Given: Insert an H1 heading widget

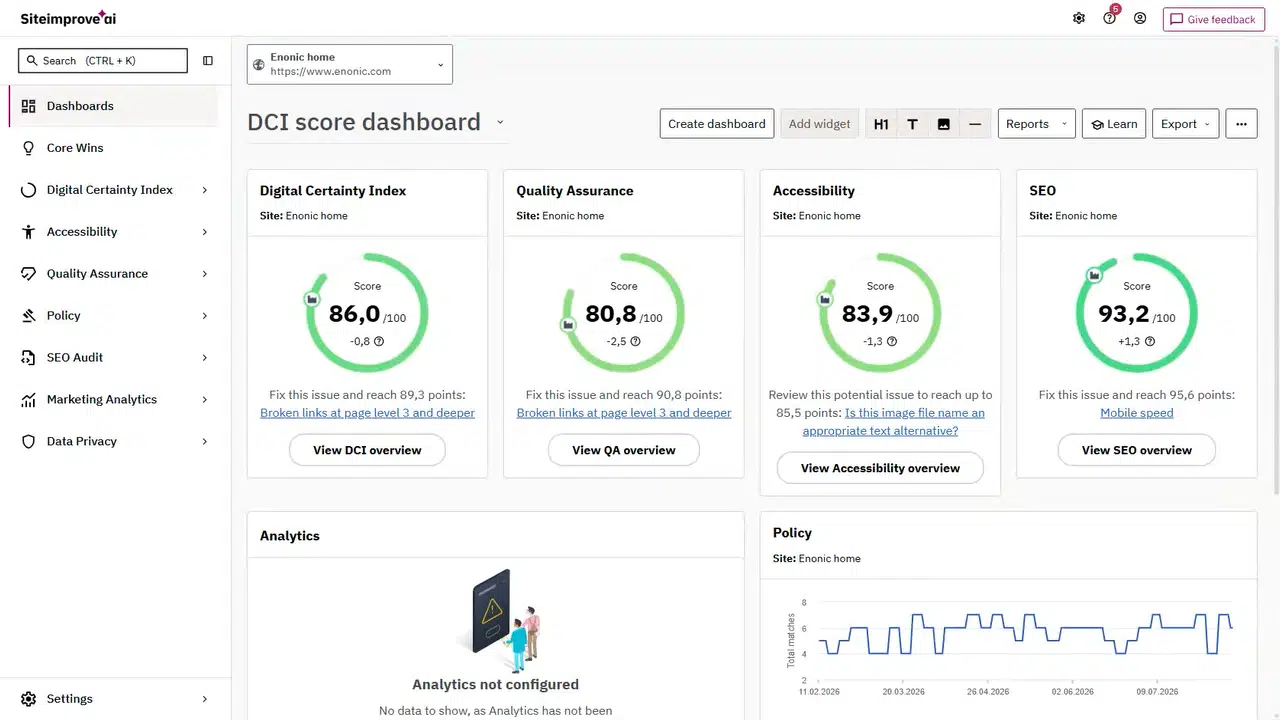Looking at the screenshot, I should pos(881,124).
